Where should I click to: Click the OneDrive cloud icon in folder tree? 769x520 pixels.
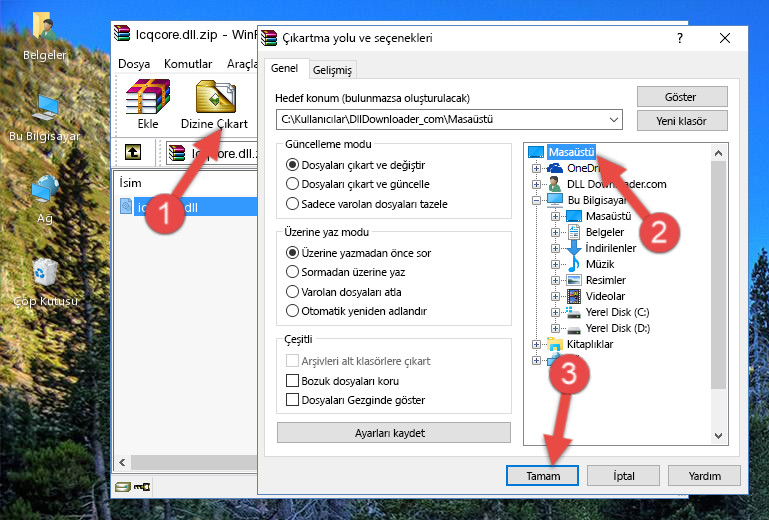555,168
